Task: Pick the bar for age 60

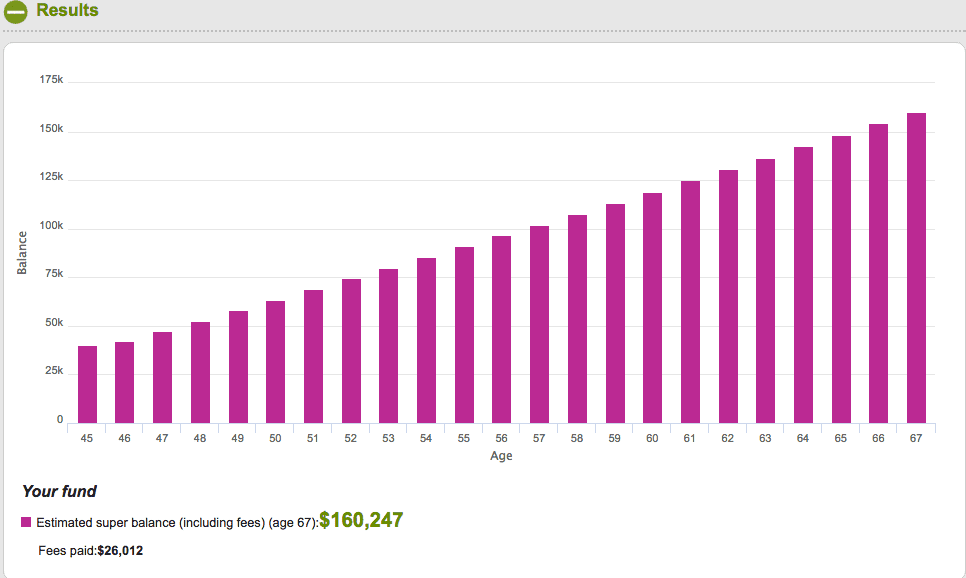Action: (652, 307)
